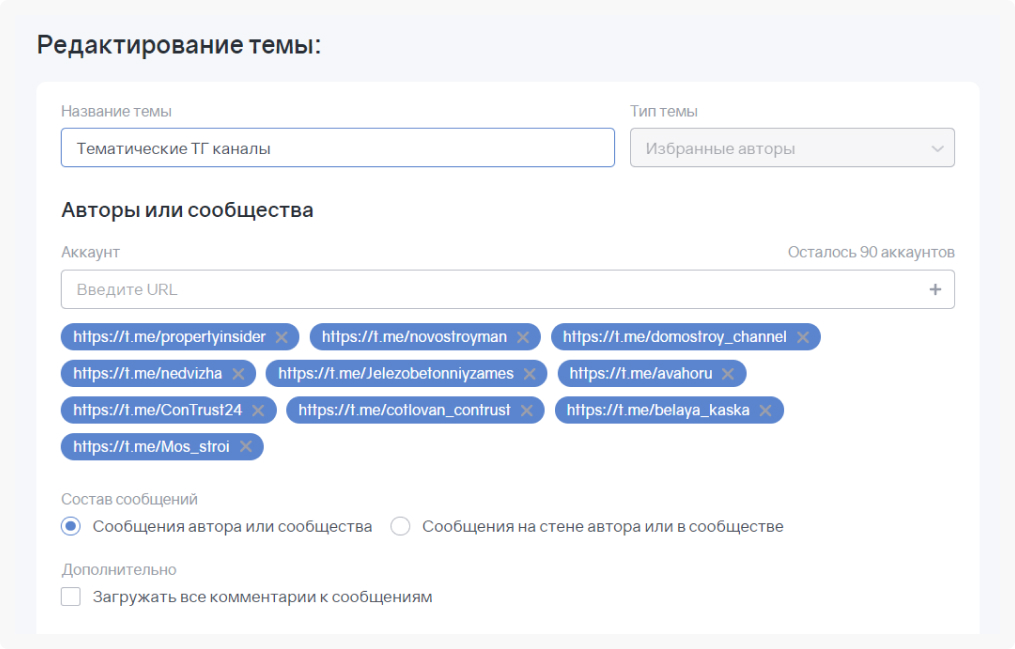1015x649 pixels.
Task: Click the chevron arrow in 'Избранные авторы' field
Action: coord(937,148)
